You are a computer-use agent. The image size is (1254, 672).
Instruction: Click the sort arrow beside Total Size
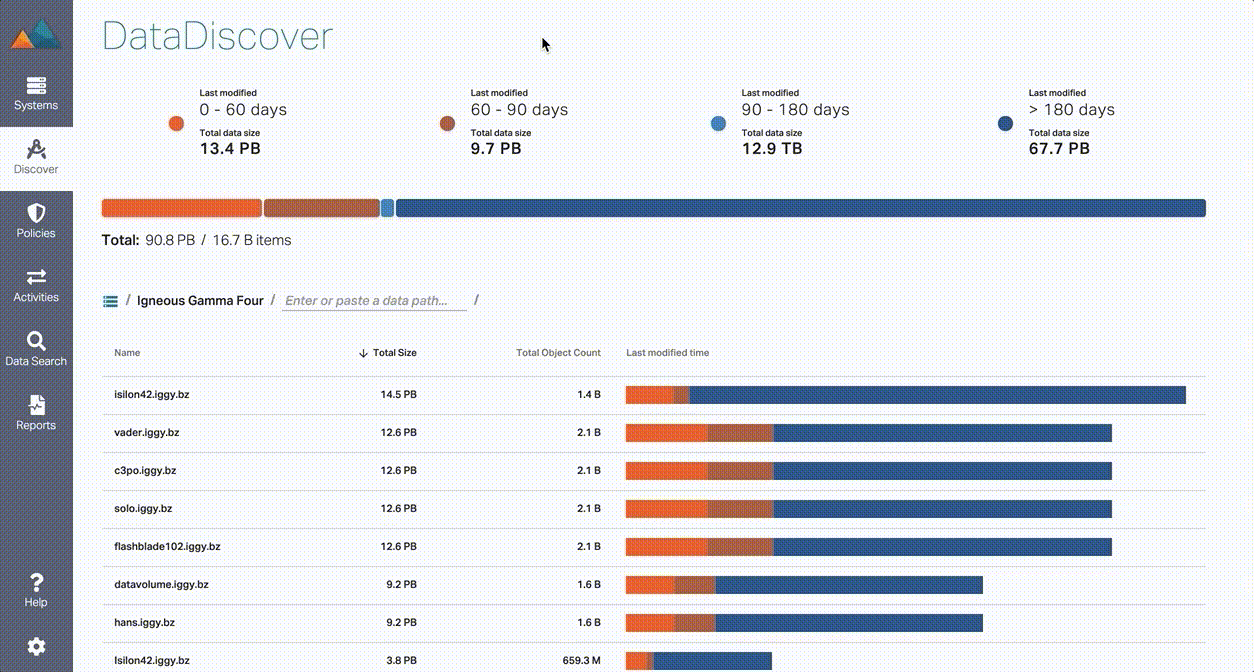(x=363, y=353)
